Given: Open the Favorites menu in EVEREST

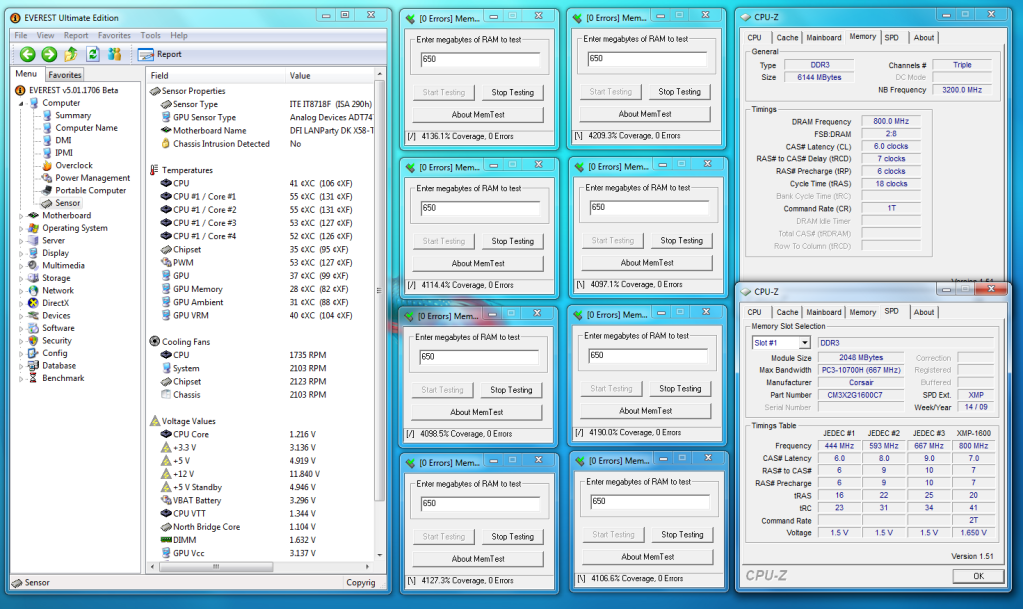Looking at the screenshot, I should [x=114, y=35].
